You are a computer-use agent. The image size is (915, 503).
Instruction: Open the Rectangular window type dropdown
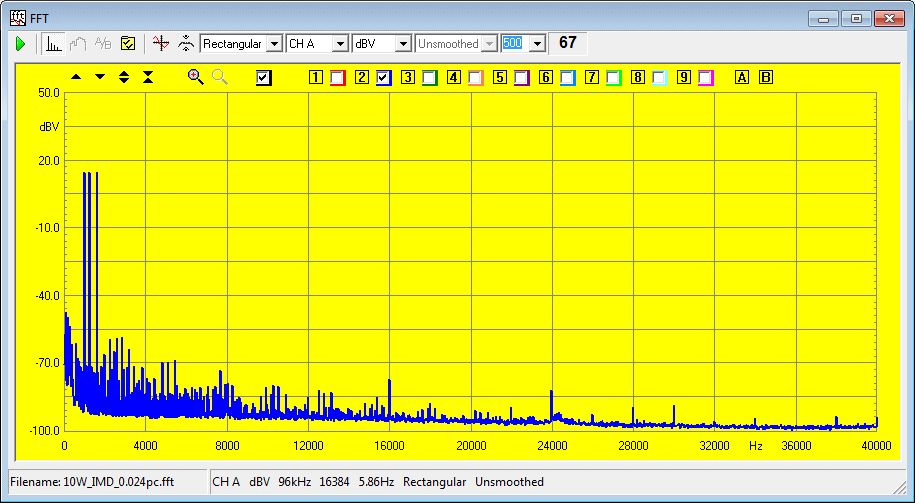(274, 44)
